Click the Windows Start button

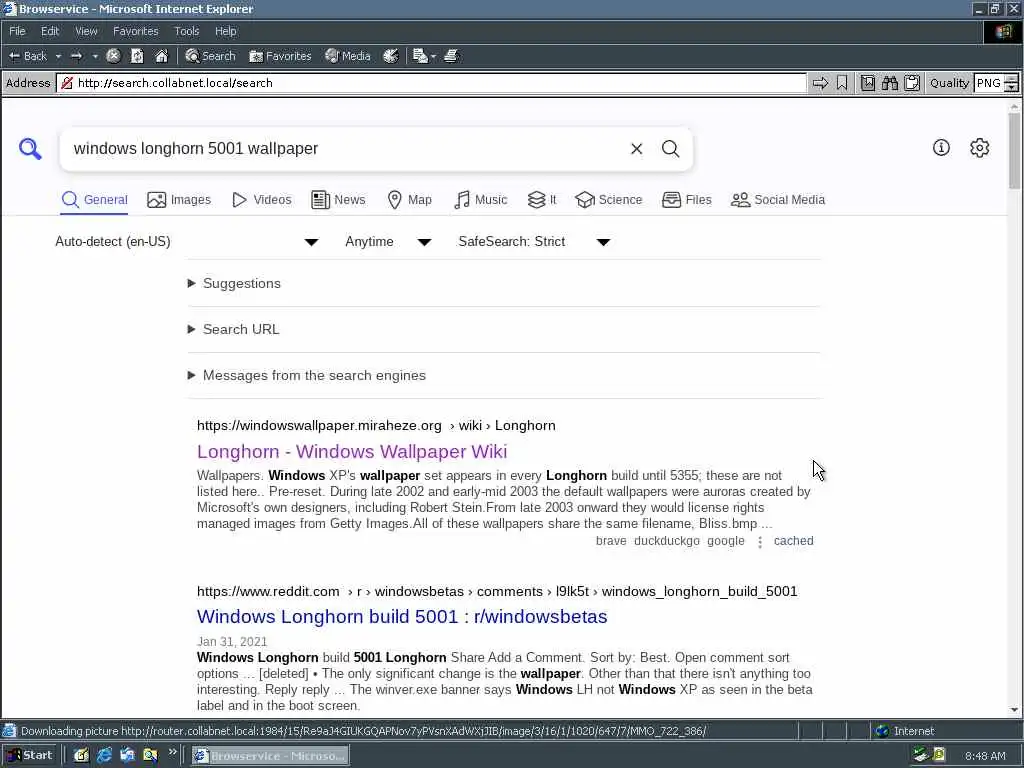(x=29, y=756)
